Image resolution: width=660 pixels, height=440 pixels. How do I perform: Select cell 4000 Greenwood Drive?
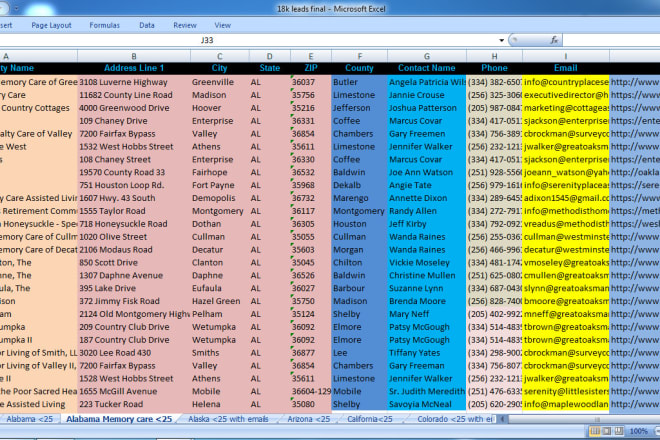tap(134, 108)
